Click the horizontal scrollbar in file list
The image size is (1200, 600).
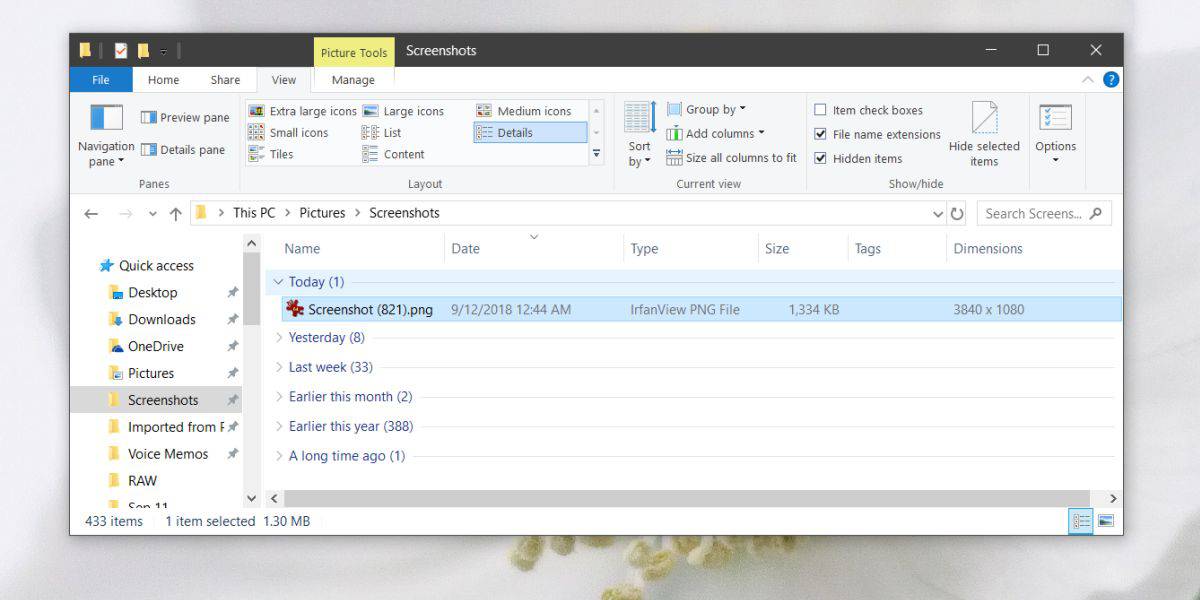(x=680, y=498)
